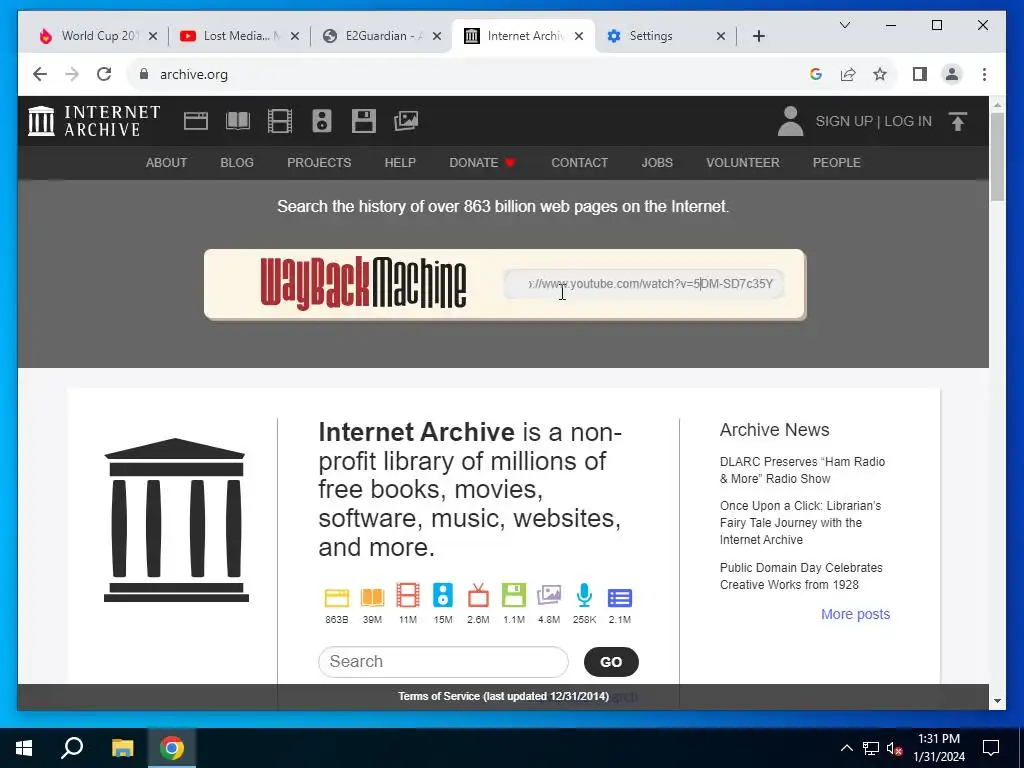Open the Windows Start menu
Screen dimensions: 1024x768
(24, 748)
